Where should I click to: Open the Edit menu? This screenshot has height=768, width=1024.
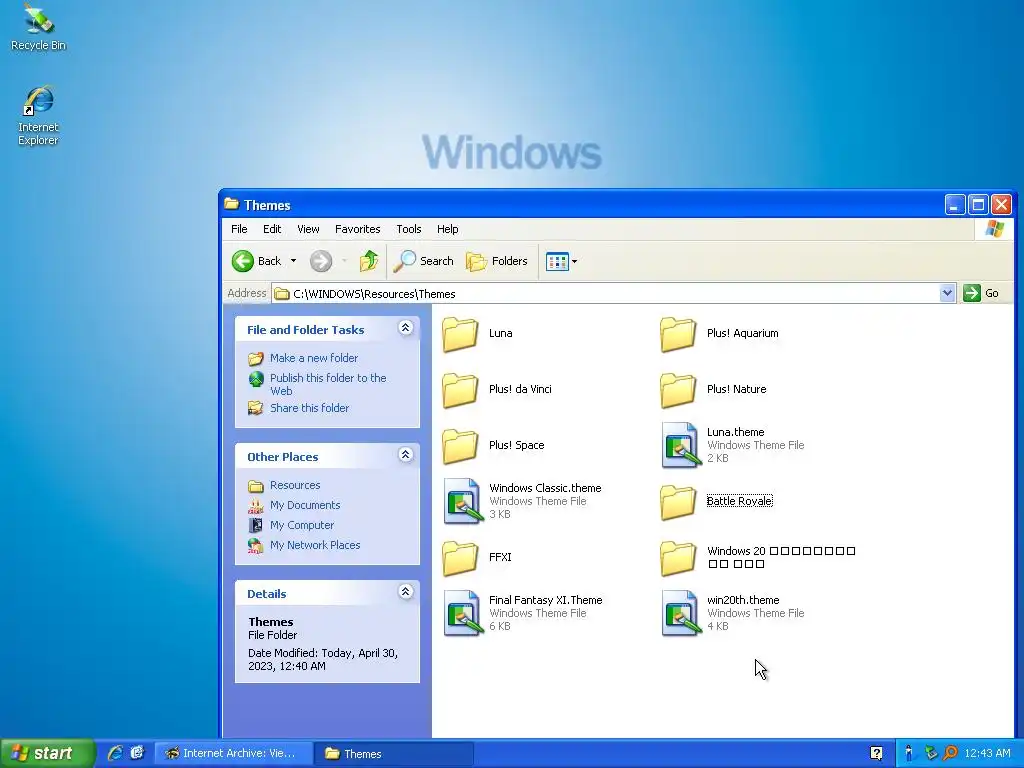point(272,229)
